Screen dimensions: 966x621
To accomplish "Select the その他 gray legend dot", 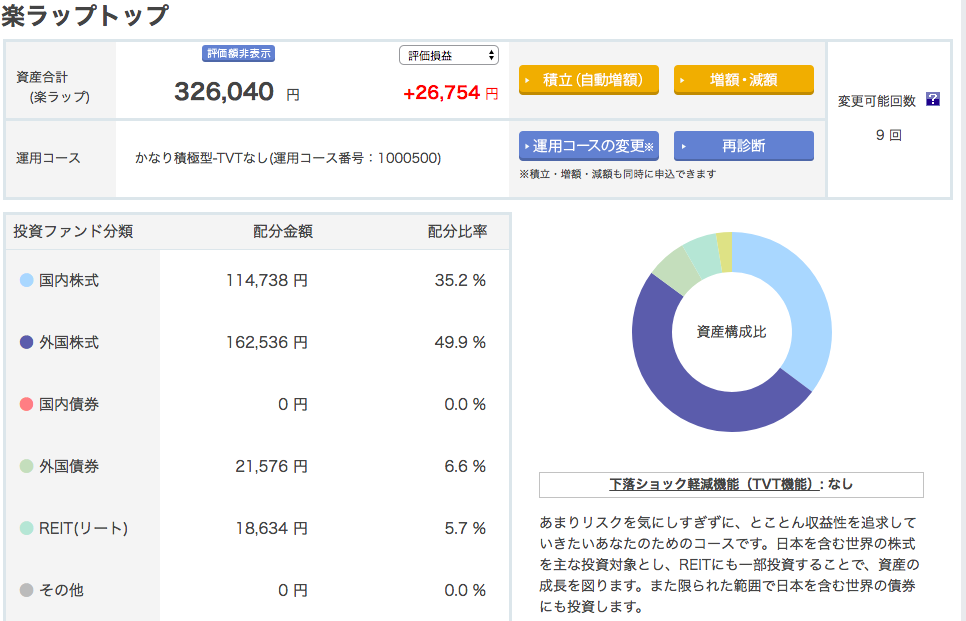I will 26,590.
